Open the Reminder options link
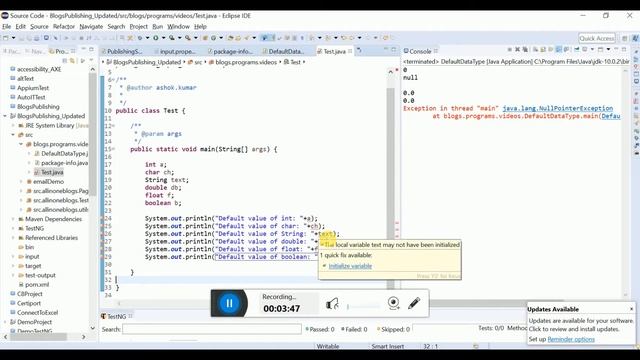This screenshot has height=360, width=640. (x=571, y=339)
